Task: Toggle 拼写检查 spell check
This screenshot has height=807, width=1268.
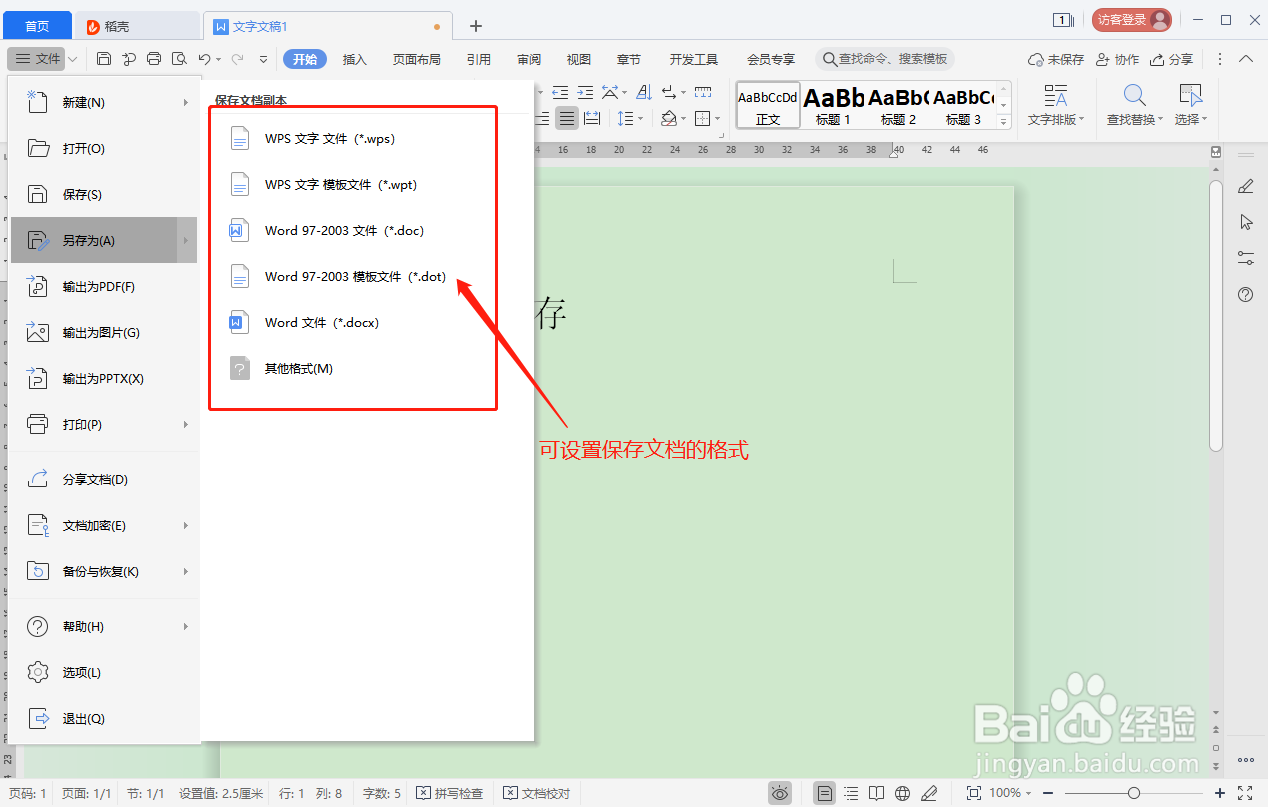Action: [x=449, y=793]
